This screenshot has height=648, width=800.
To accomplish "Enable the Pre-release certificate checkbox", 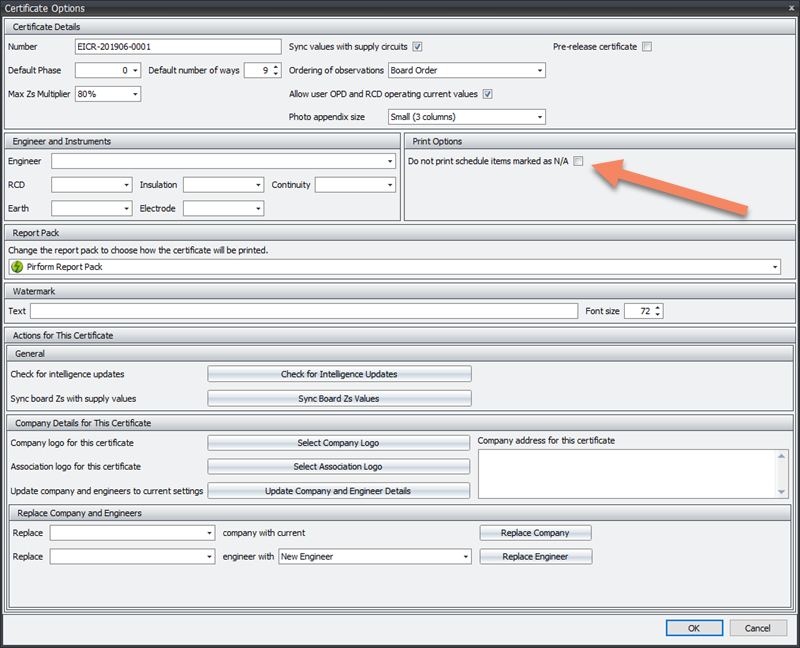I will click(x=647, y=47).
